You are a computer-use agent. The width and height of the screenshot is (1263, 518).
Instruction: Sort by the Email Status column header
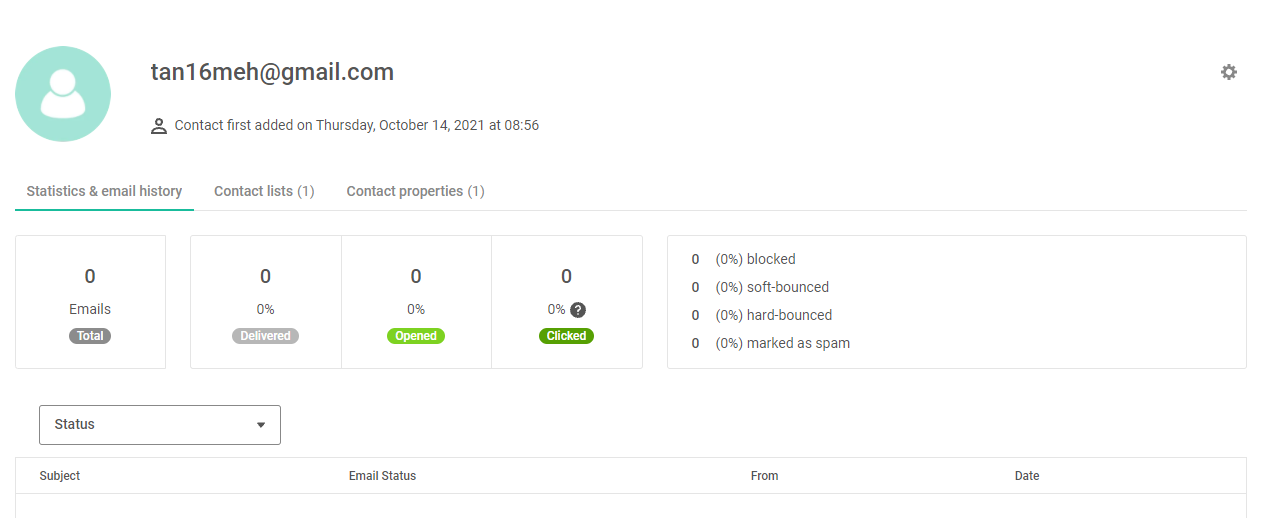(382, 476)
